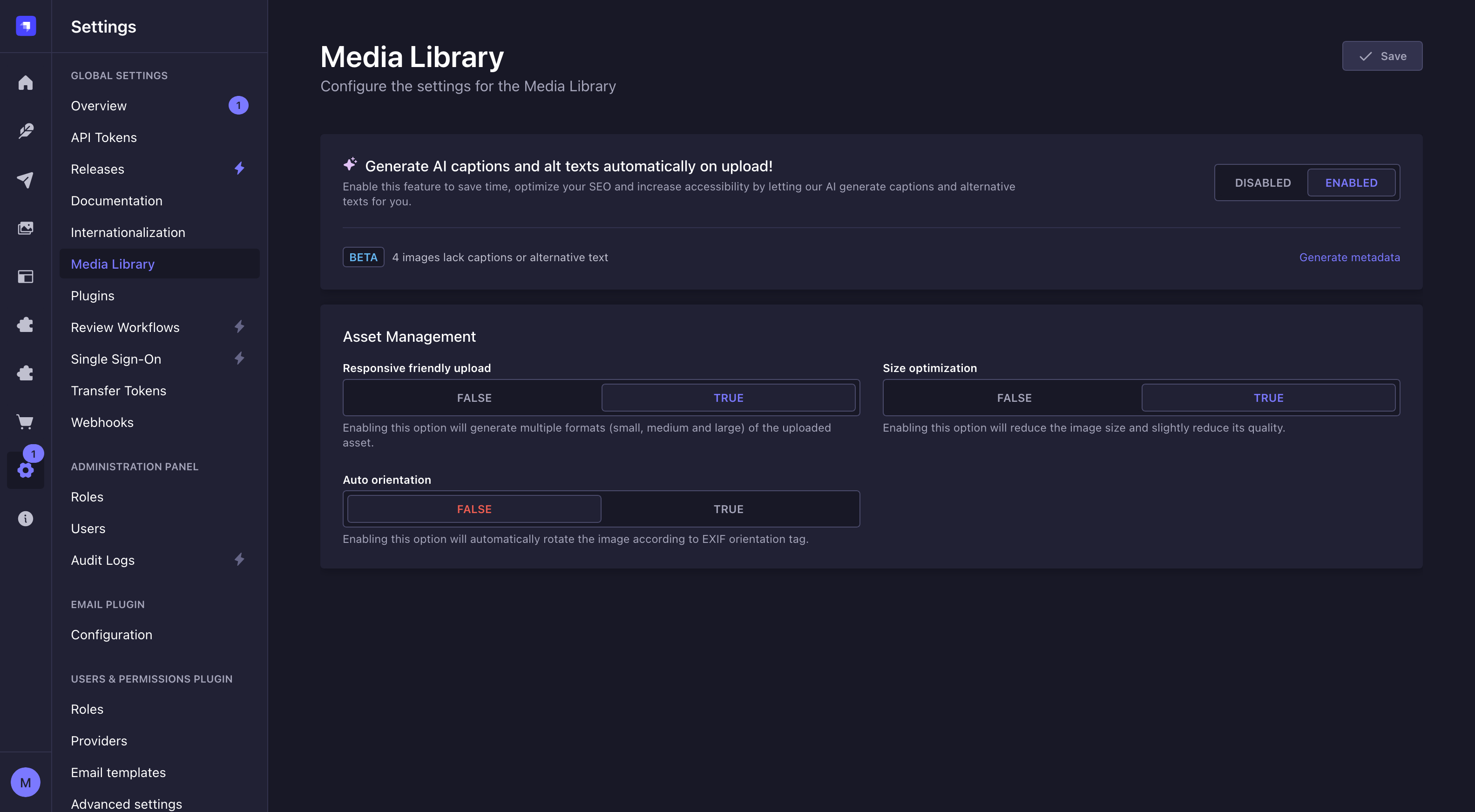Set Size optimization to FALSE
This screenshot has width=1475, height=812.
pos(1014,398)
